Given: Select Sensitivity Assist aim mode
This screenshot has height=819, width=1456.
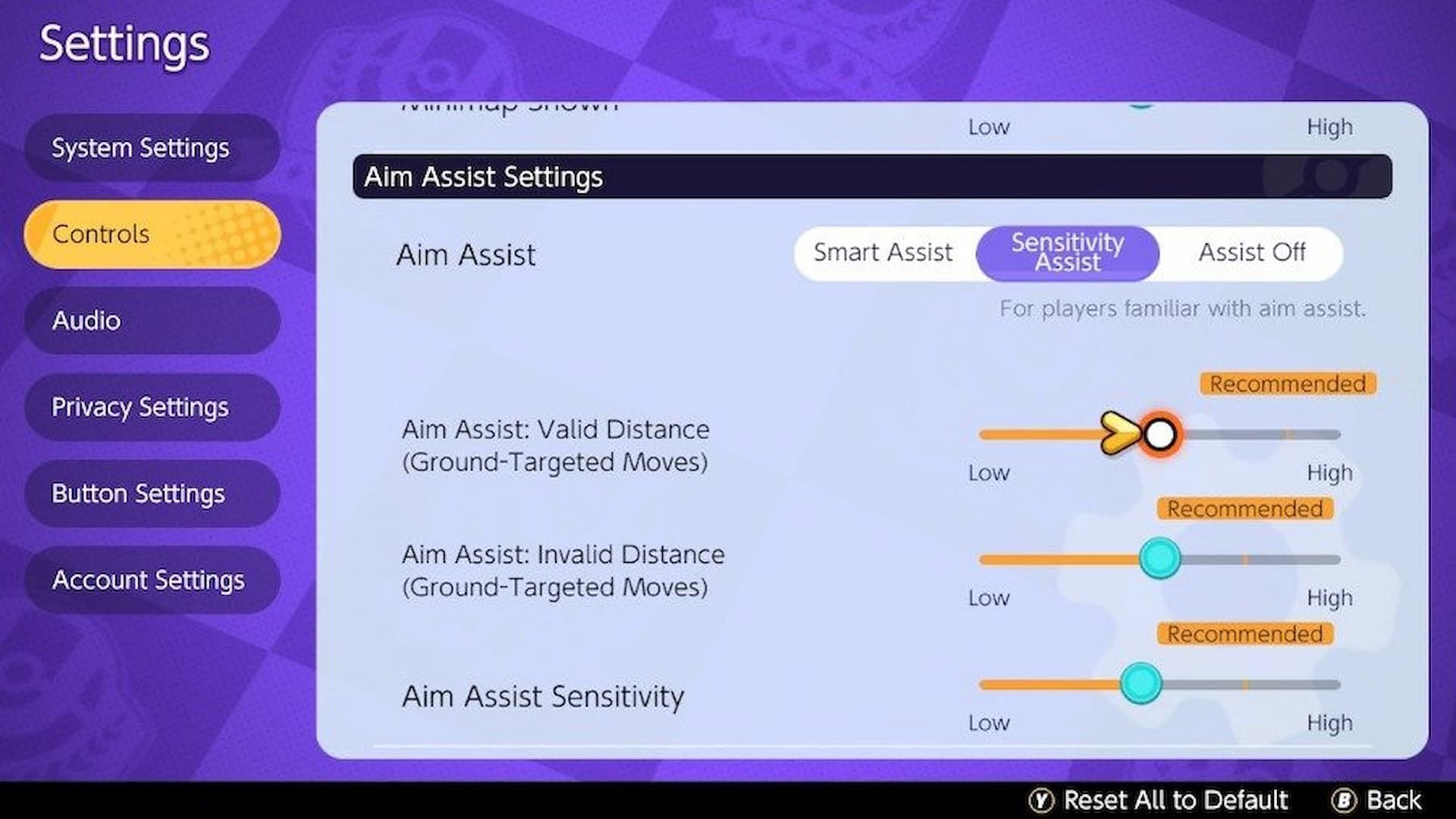Looking at the screenshot, I should 1068,251.
